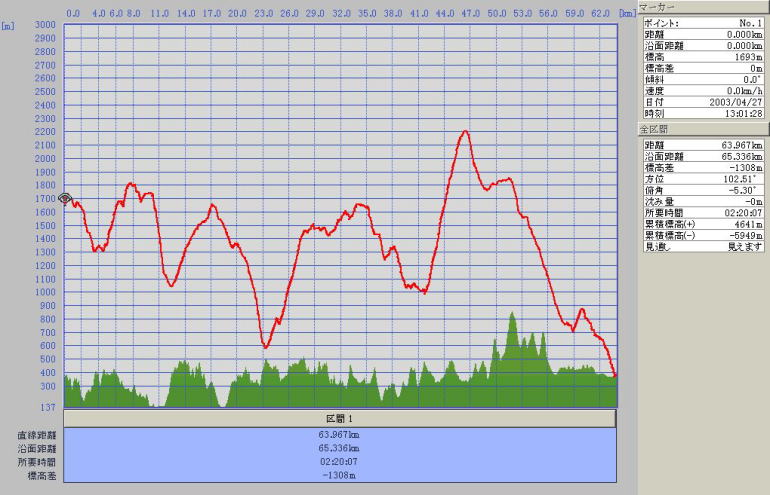
Task: Click the eye marker icon at profile start
Action: (65, 199)
